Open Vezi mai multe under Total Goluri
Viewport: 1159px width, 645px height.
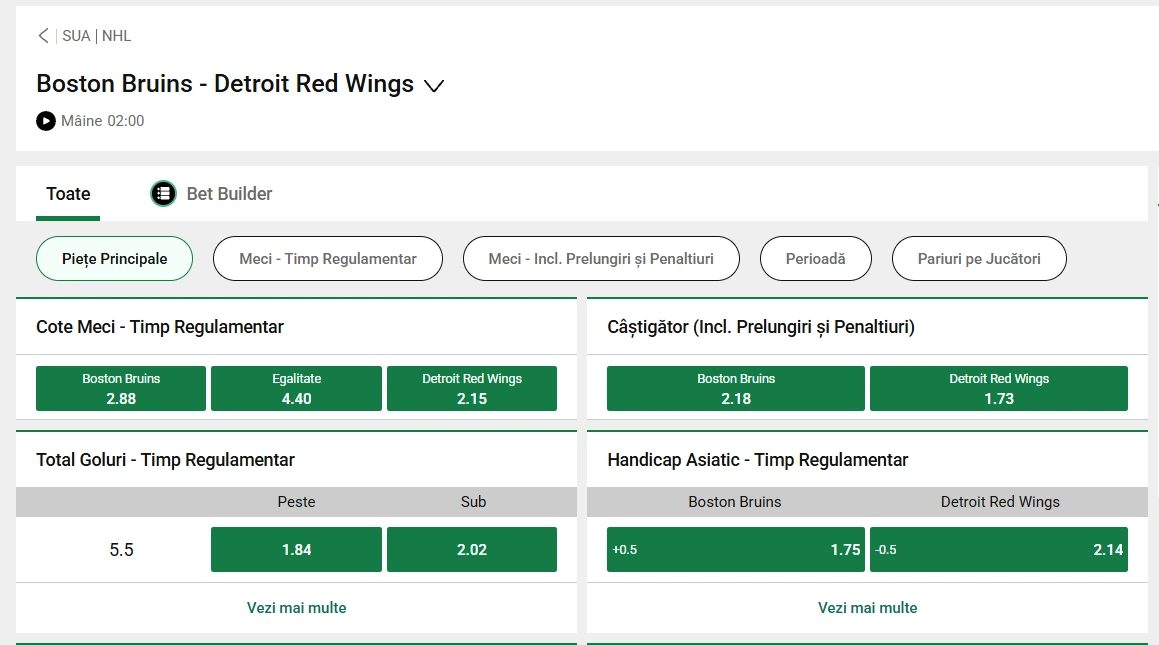tap(296, 607)
